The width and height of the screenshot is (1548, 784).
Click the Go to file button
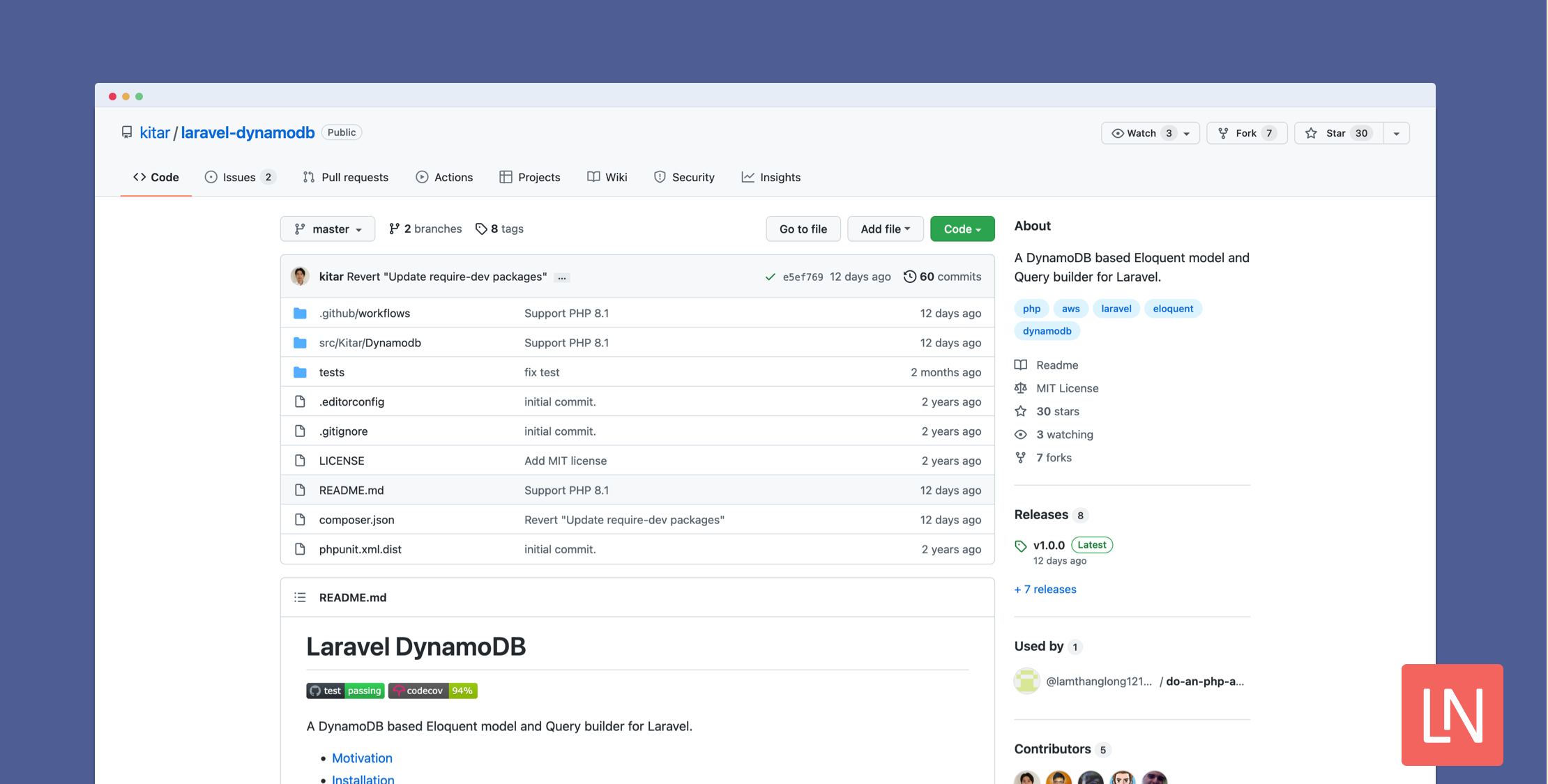click(803, 229)
